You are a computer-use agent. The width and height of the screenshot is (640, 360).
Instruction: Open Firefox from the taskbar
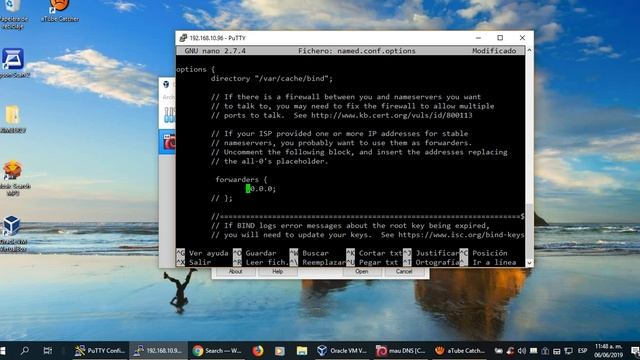tap(258, 351)
